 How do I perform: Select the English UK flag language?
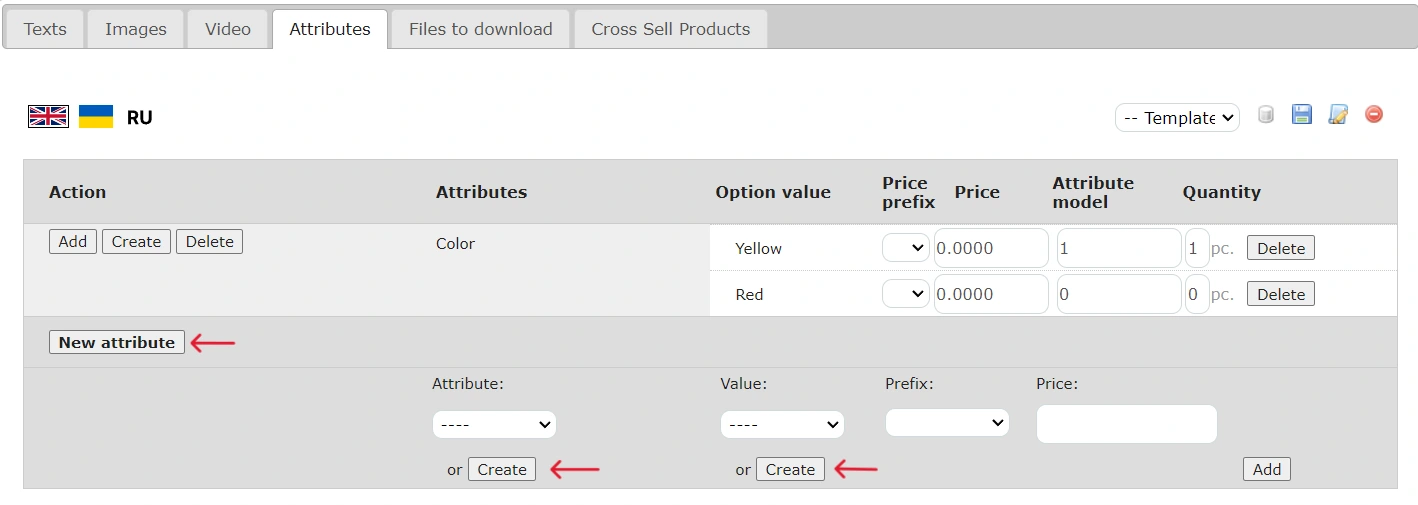tap(48, 117)
